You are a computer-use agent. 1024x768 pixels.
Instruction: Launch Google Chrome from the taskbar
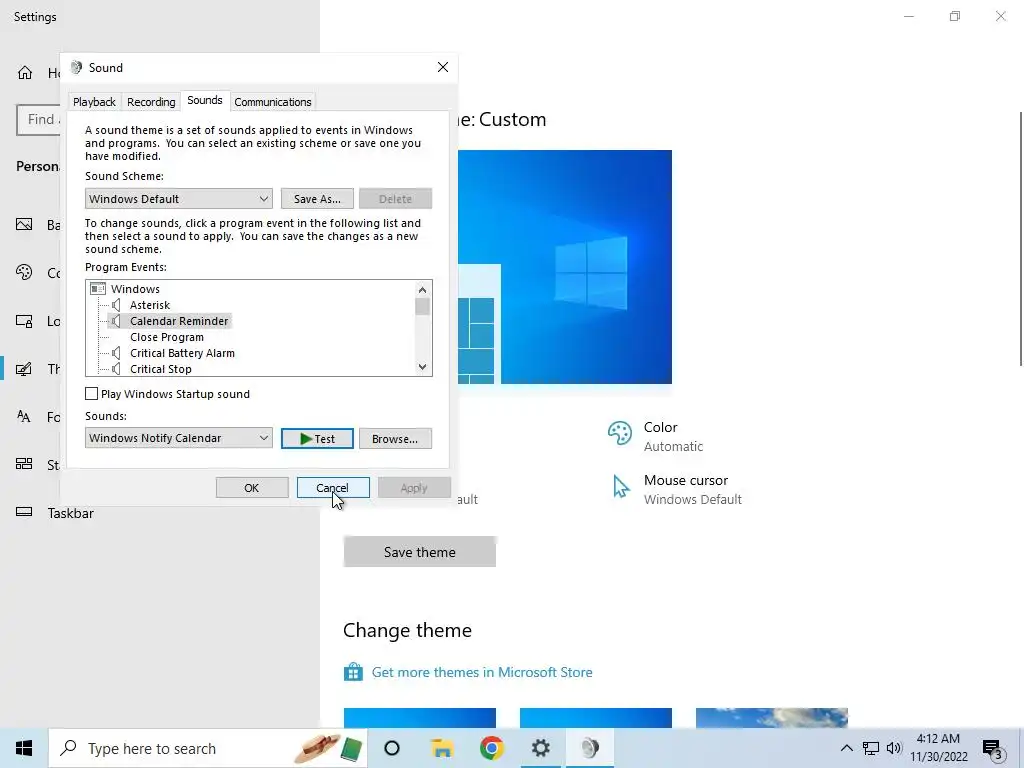pyautogui.click(x=492, y=748)
